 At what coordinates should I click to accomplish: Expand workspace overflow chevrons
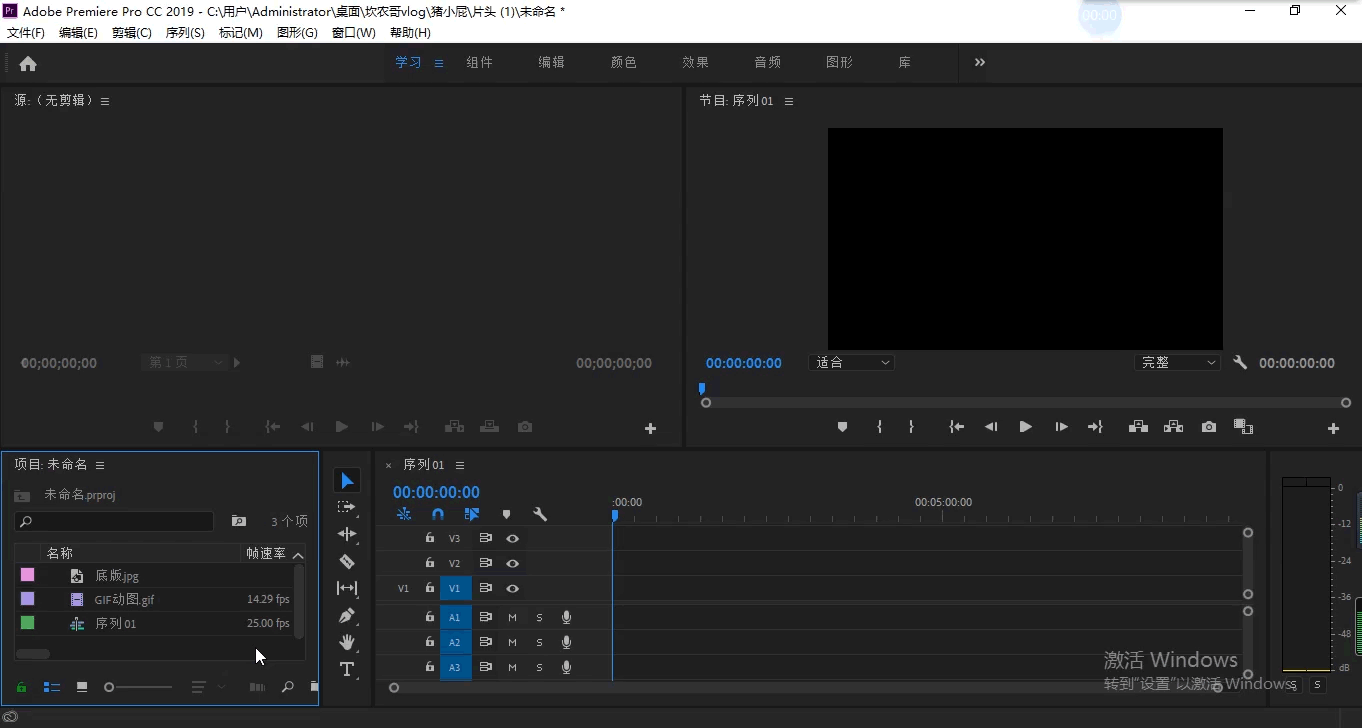[980, 62]
